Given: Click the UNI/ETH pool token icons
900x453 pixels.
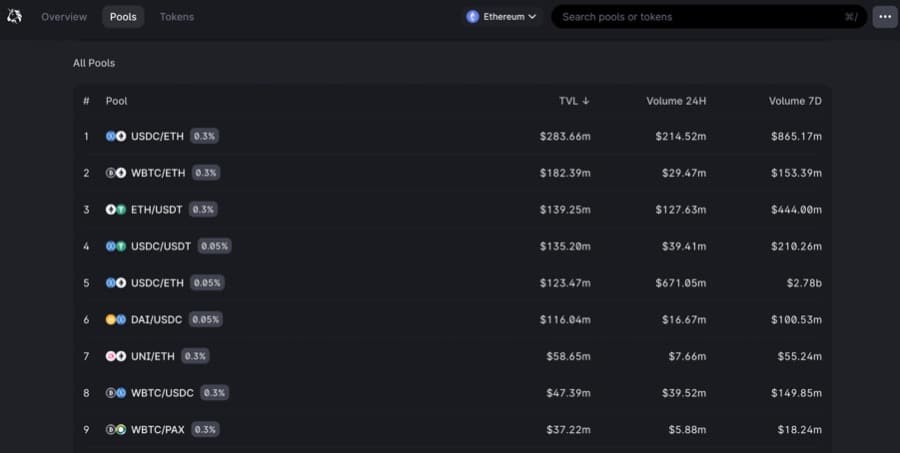Looking at the screenshot, I should pyautogui.click(x=116, y=356).
